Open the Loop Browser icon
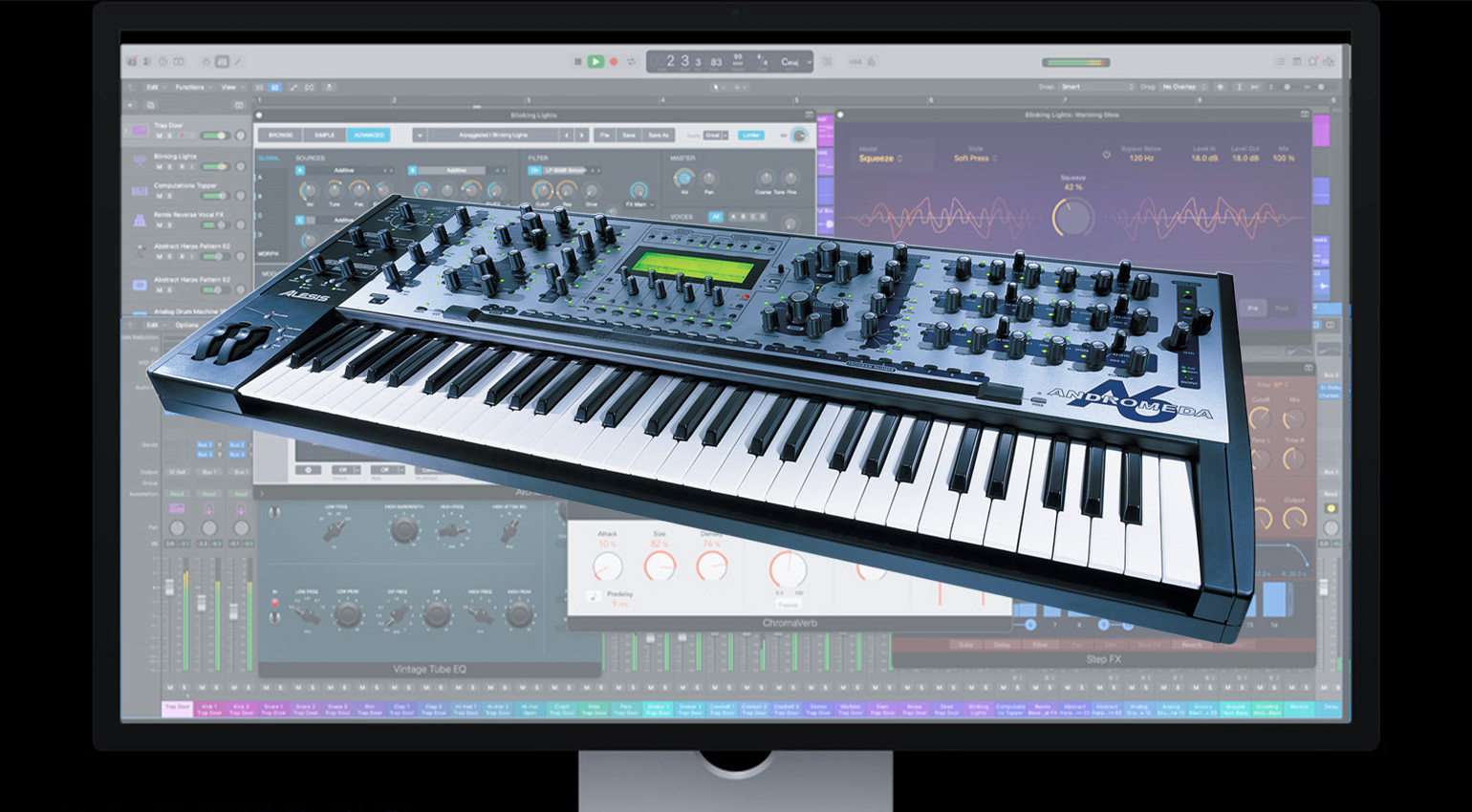Image resolution: width=1472 pixels, height=812 pixels. click(1312, 61)
